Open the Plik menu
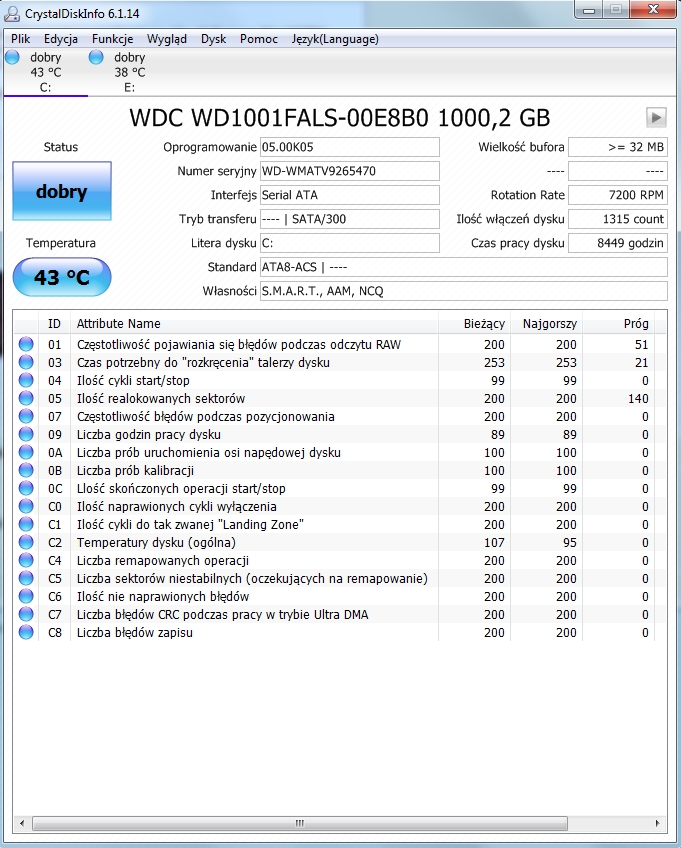681x848 pixels. [x=21, y=39]
